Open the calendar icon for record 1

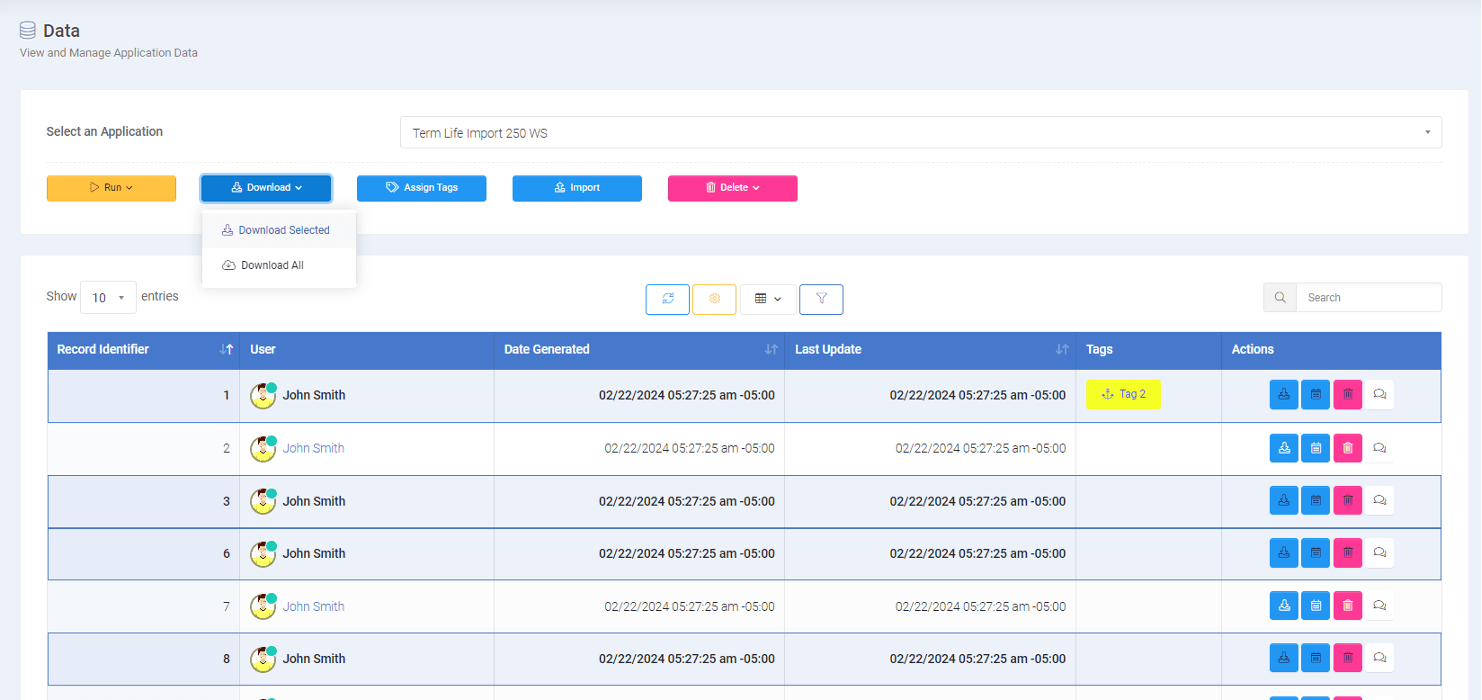pos(1316,395)
